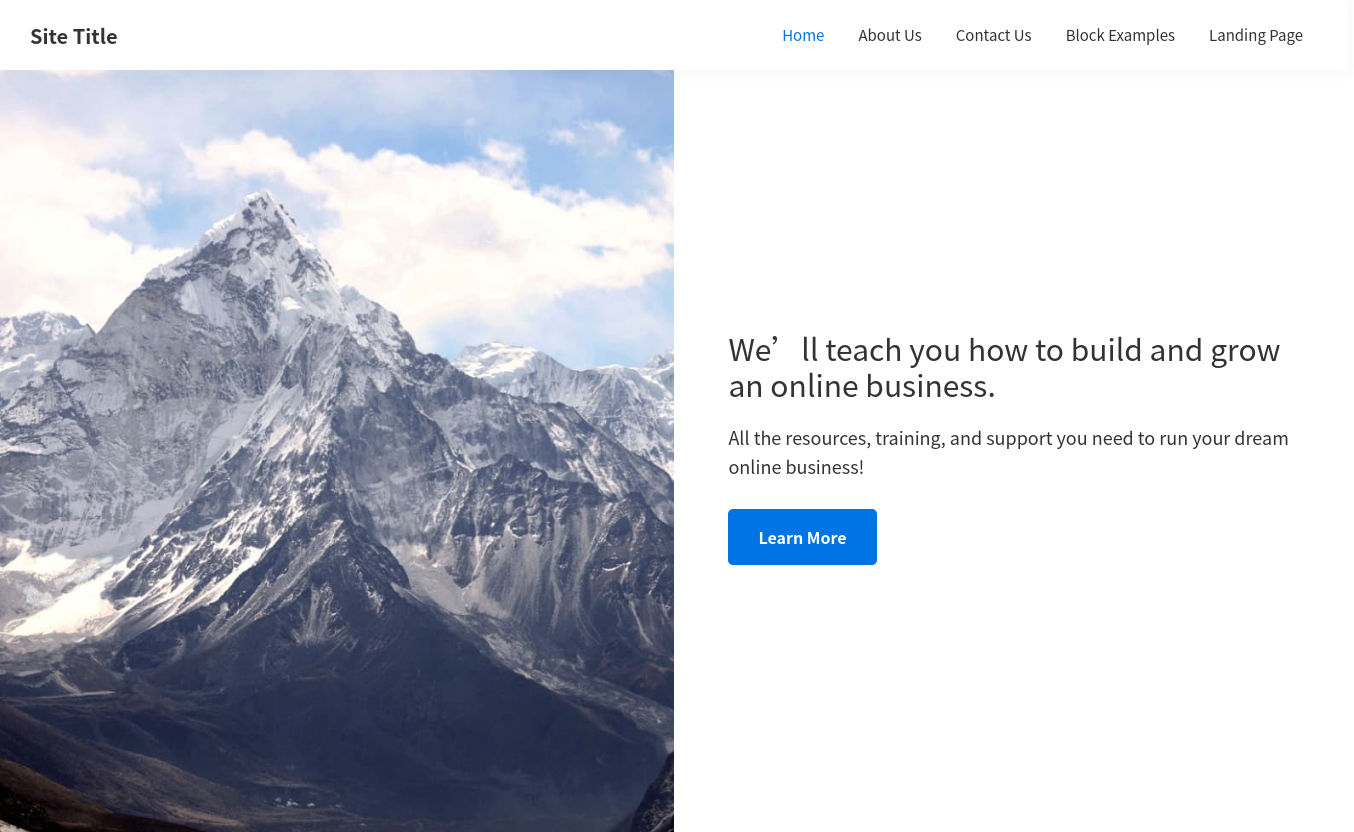
Task: Click the Site Title logo text
Action: pos(74,36)
